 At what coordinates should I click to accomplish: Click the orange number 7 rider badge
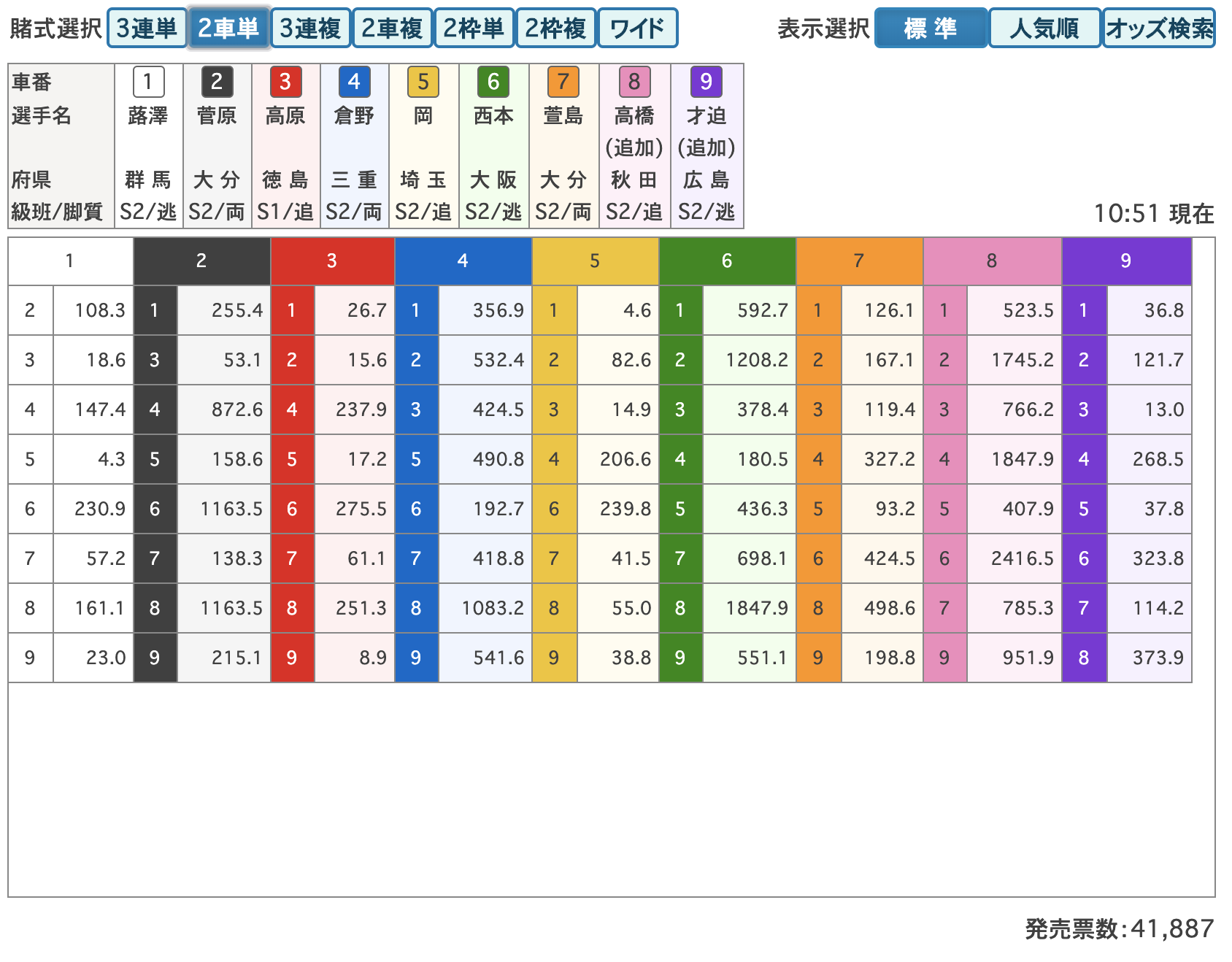[x=563, y=82]
